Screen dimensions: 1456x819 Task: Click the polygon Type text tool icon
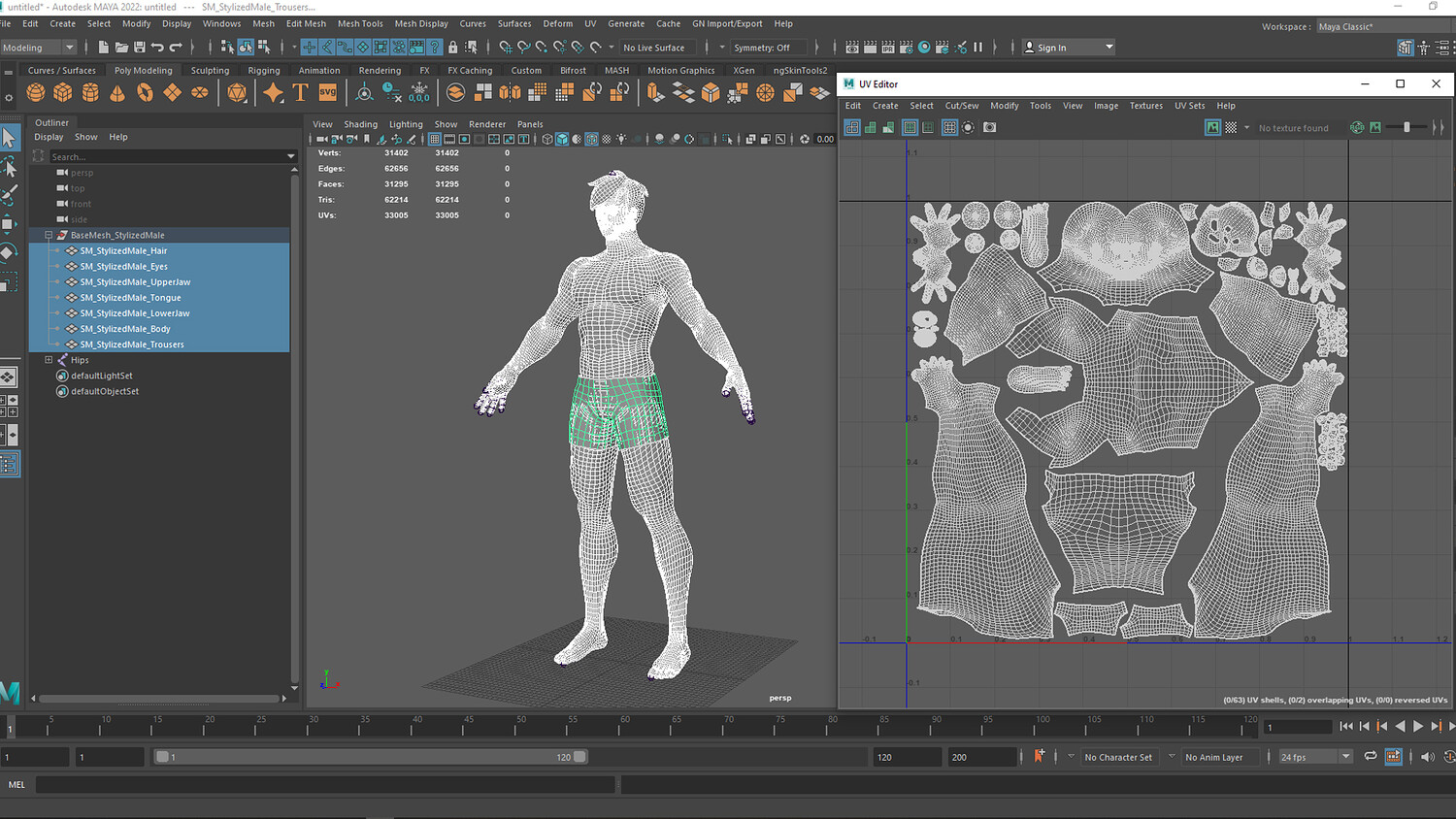[x=301, y=92]
